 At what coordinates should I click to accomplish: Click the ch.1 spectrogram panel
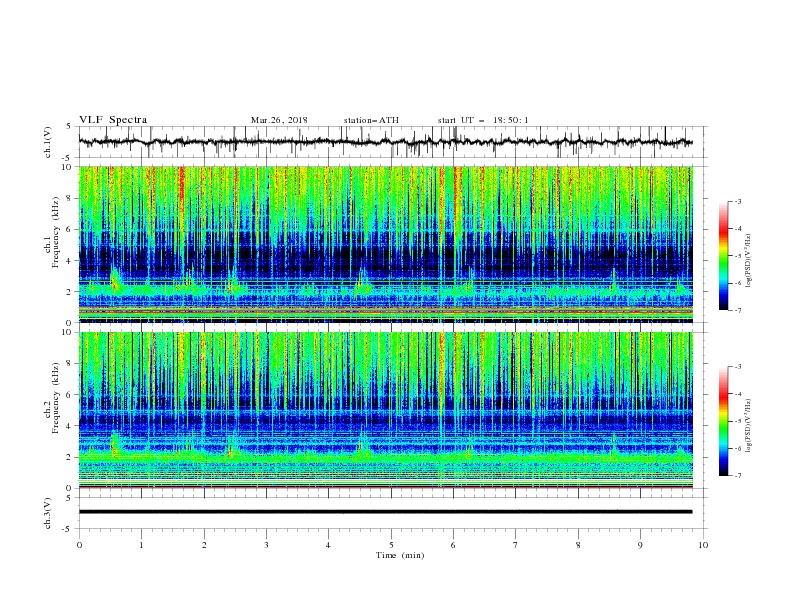tap(386, 244)
